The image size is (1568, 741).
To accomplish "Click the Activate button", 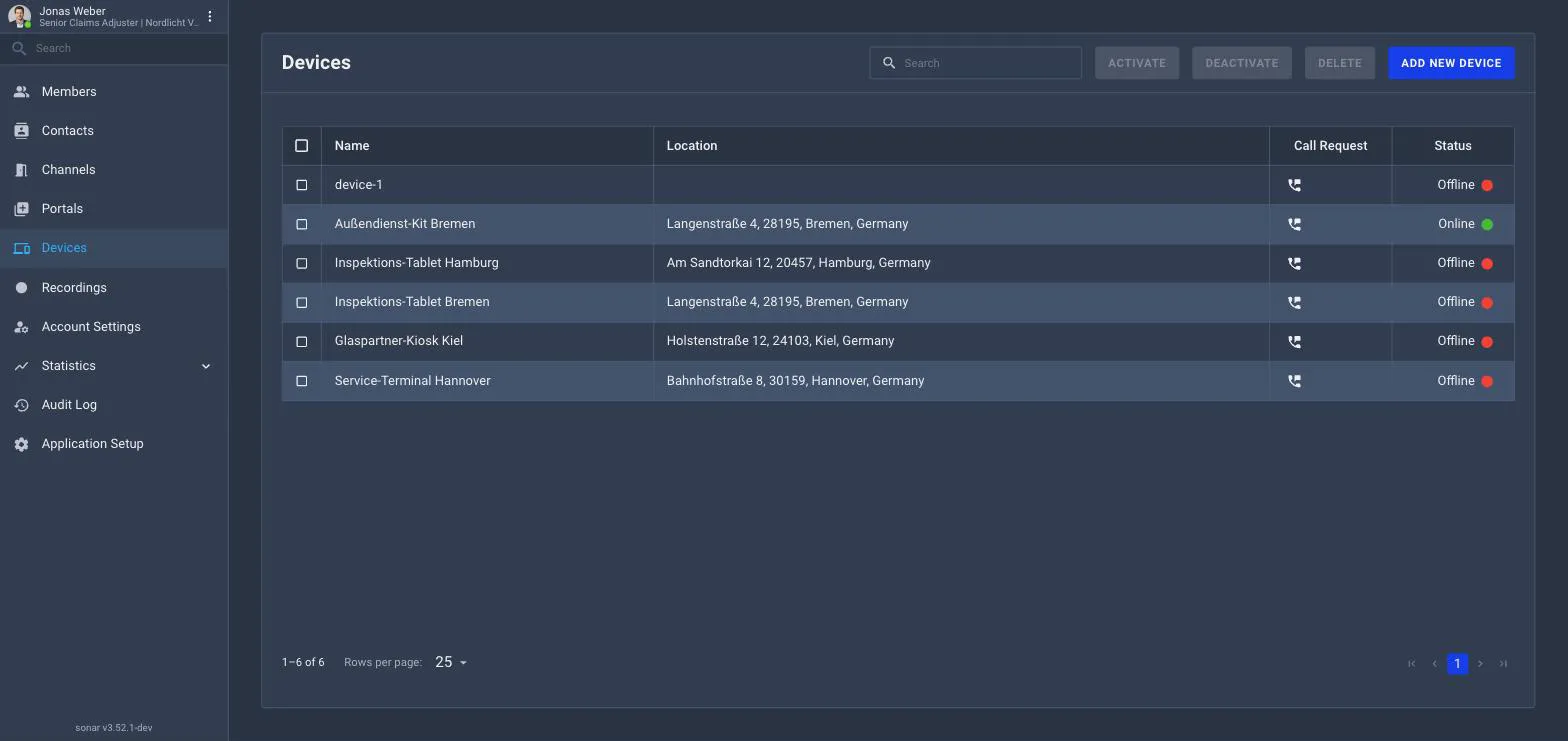I will pos(1137,63).
